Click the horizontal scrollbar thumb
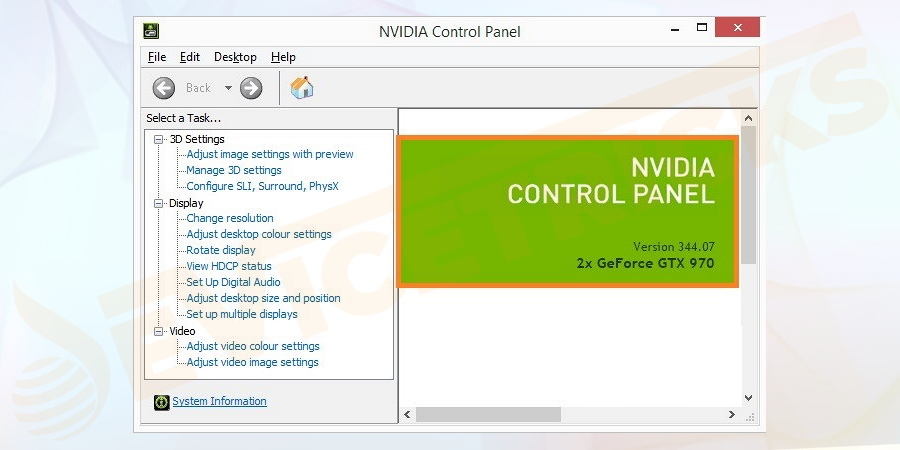900x450 pixels. pos(488,414)
